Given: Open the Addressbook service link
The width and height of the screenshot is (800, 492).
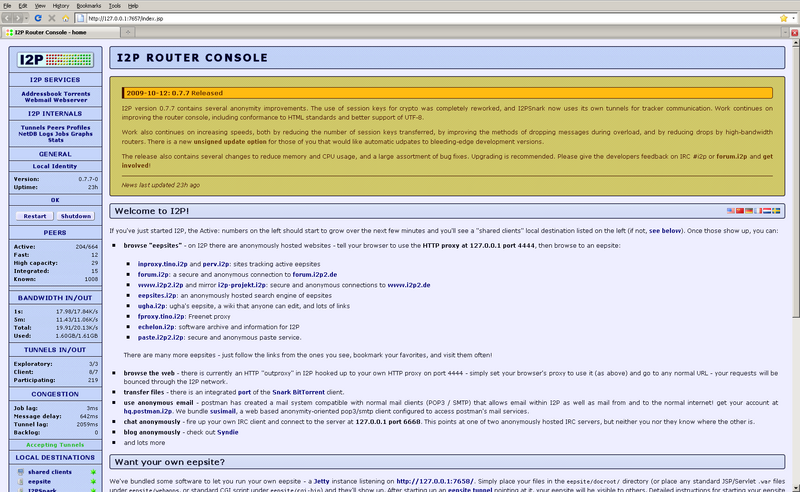Looking at the screenshot, I should pos(42,94).
